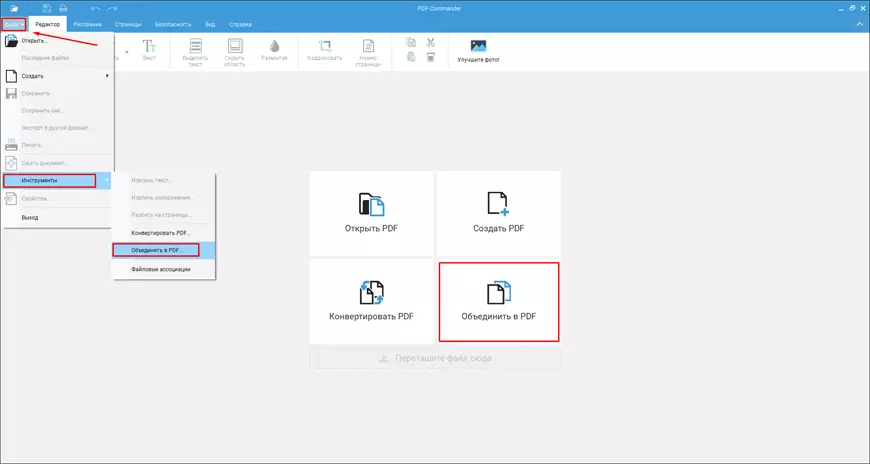This screenshot has width=870, height=464.
Task: Click Инструменты in the File menu
Action: (58, 180)
